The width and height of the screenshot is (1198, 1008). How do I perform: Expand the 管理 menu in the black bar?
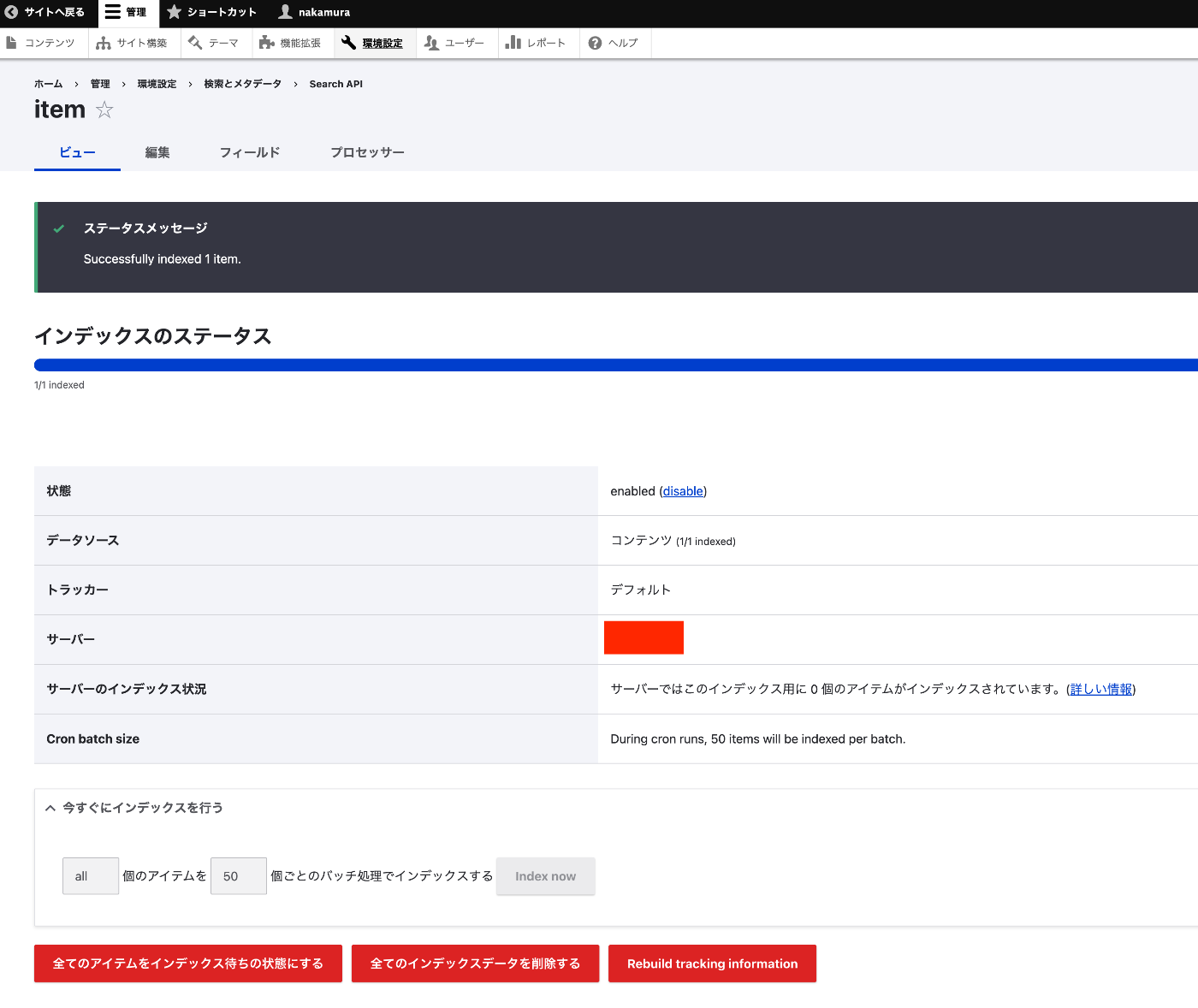[128, 12]
